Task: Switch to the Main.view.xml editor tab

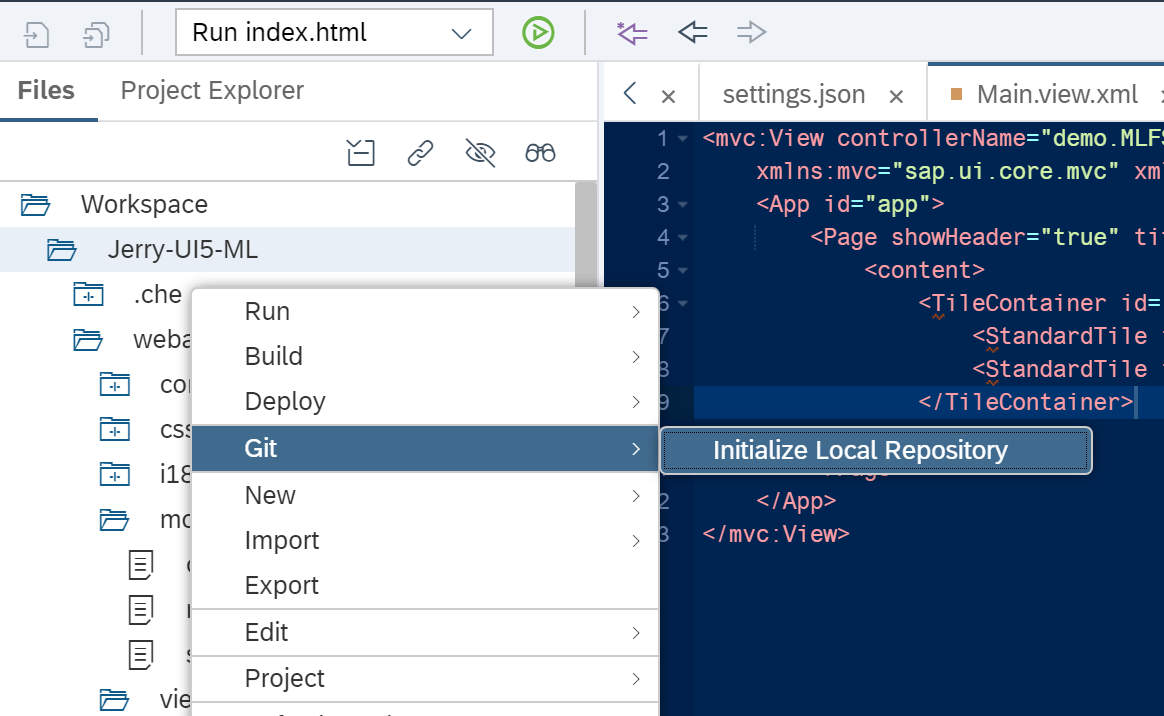Action: point(1057,95)
